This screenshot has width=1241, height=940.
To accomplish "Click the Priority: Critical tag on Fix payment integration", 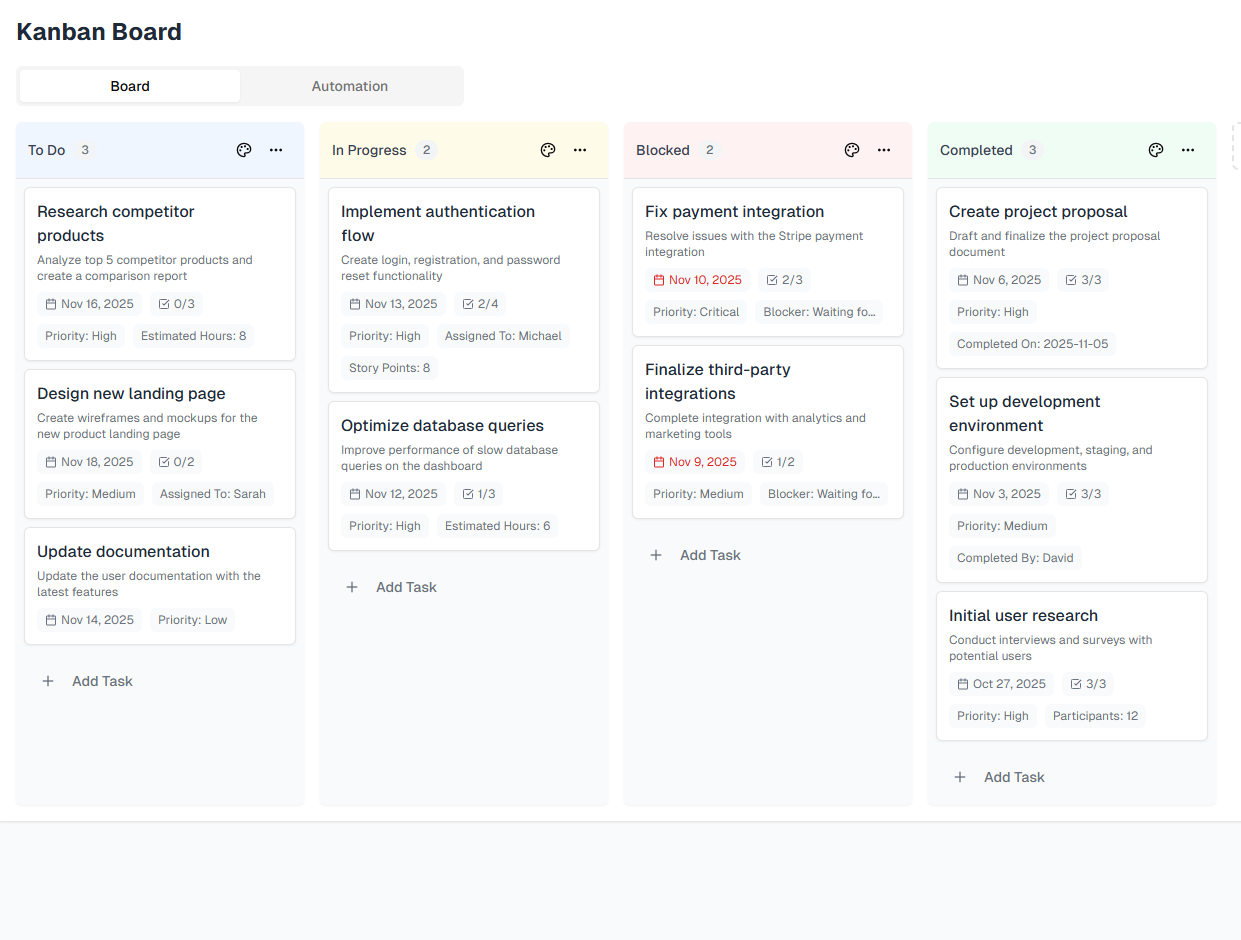I will pos(695,311).
